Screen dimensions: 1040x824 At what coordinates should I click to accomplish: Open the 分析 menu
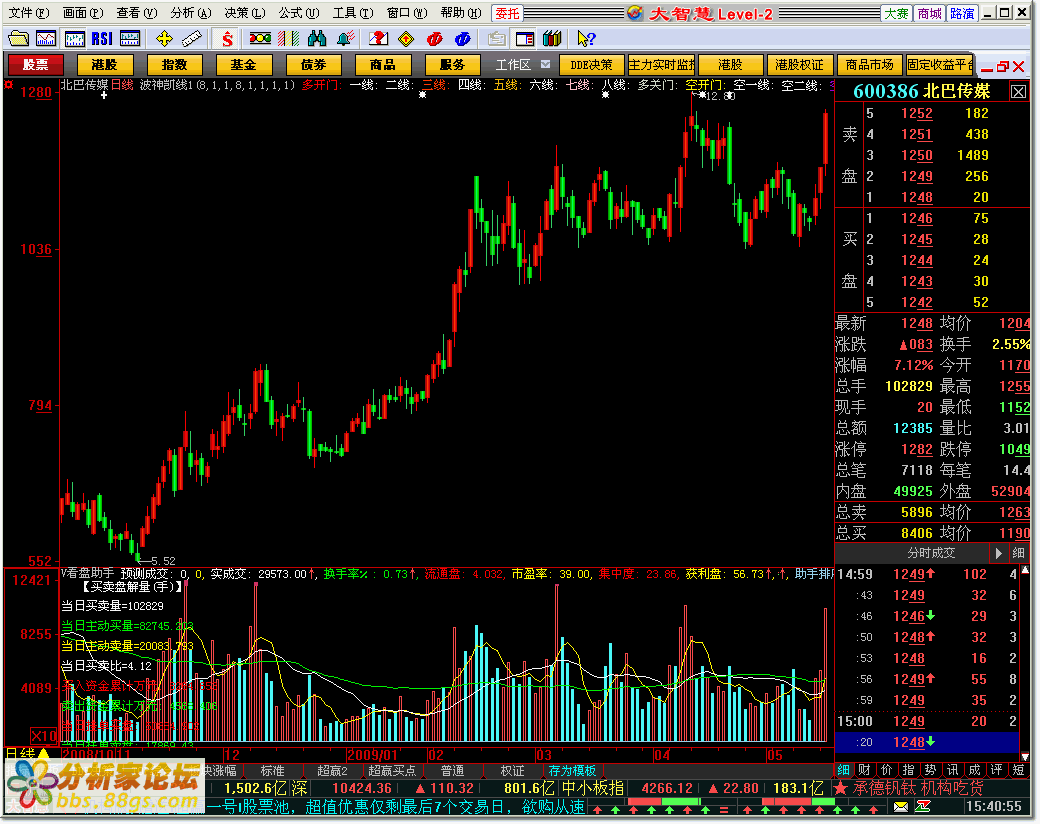(190, 13)
